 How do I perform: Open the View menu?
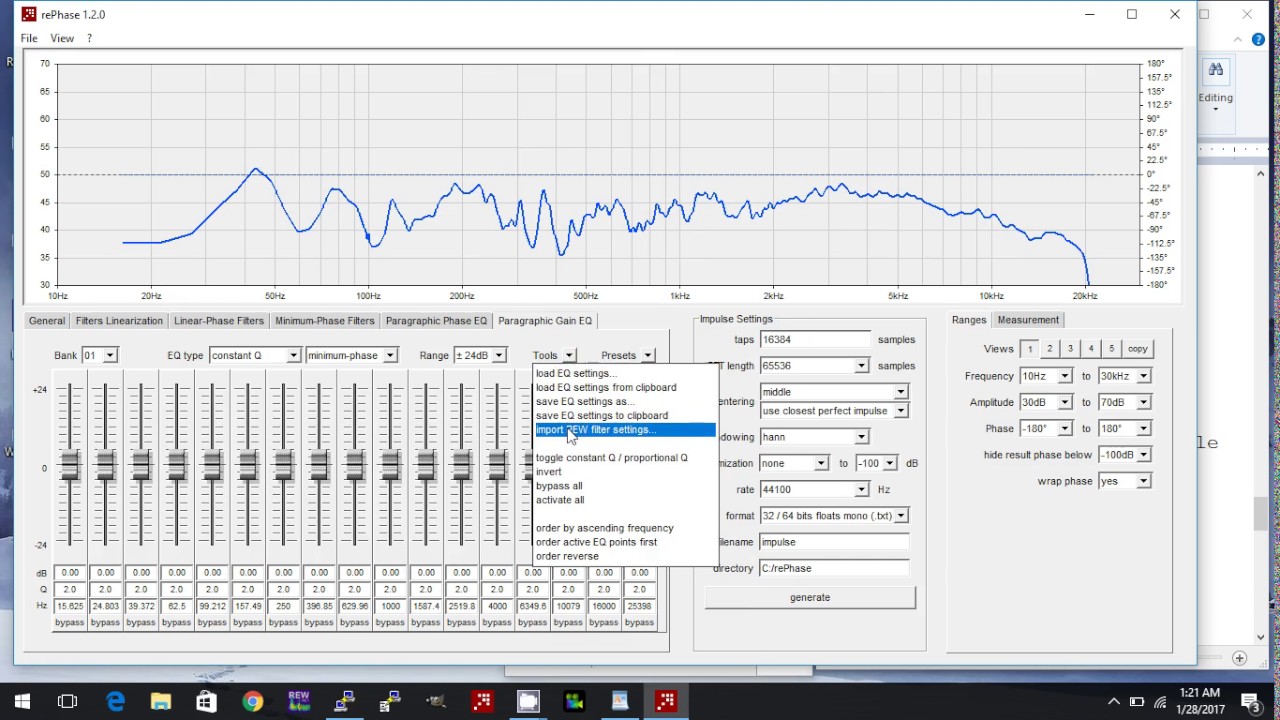pos(62,38)
